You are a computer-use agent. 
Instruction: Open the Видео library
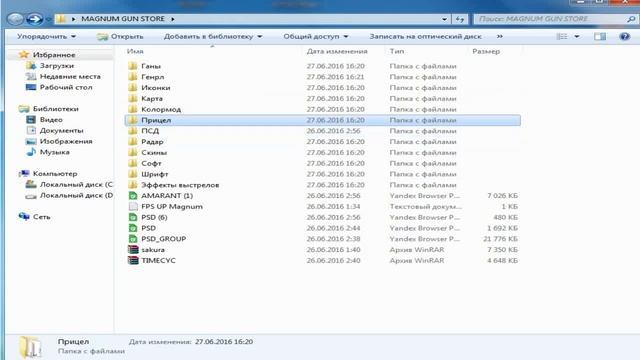pos(51,120)
